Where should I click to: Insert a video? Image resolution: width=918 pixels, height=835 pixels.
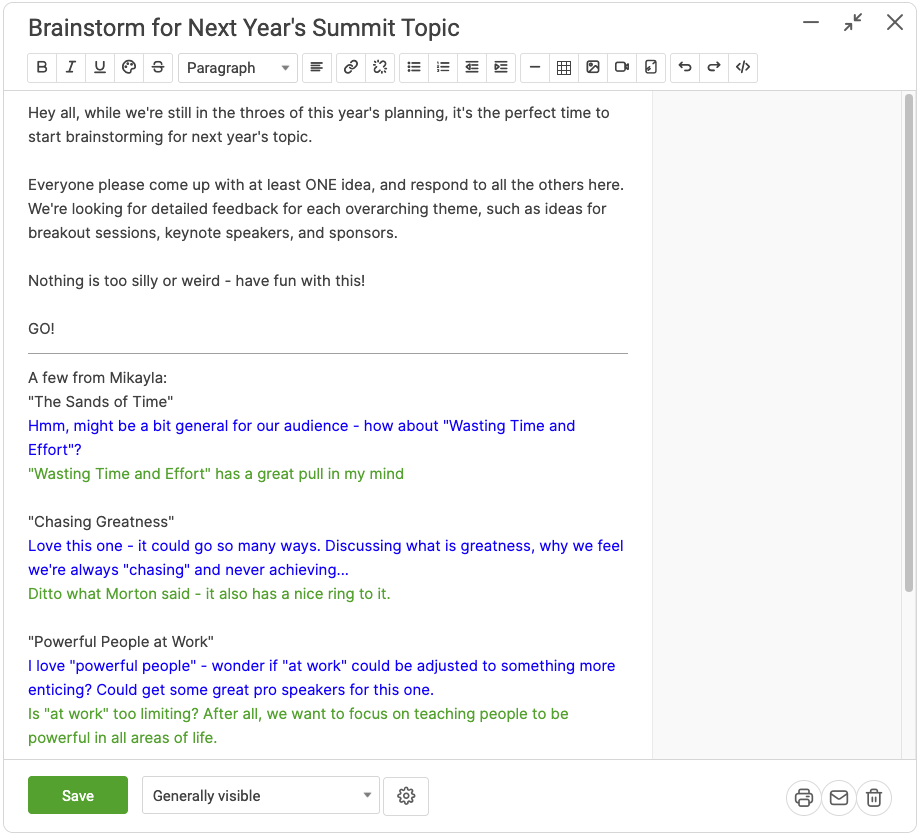pyautogui.click(x=622, y=68)
